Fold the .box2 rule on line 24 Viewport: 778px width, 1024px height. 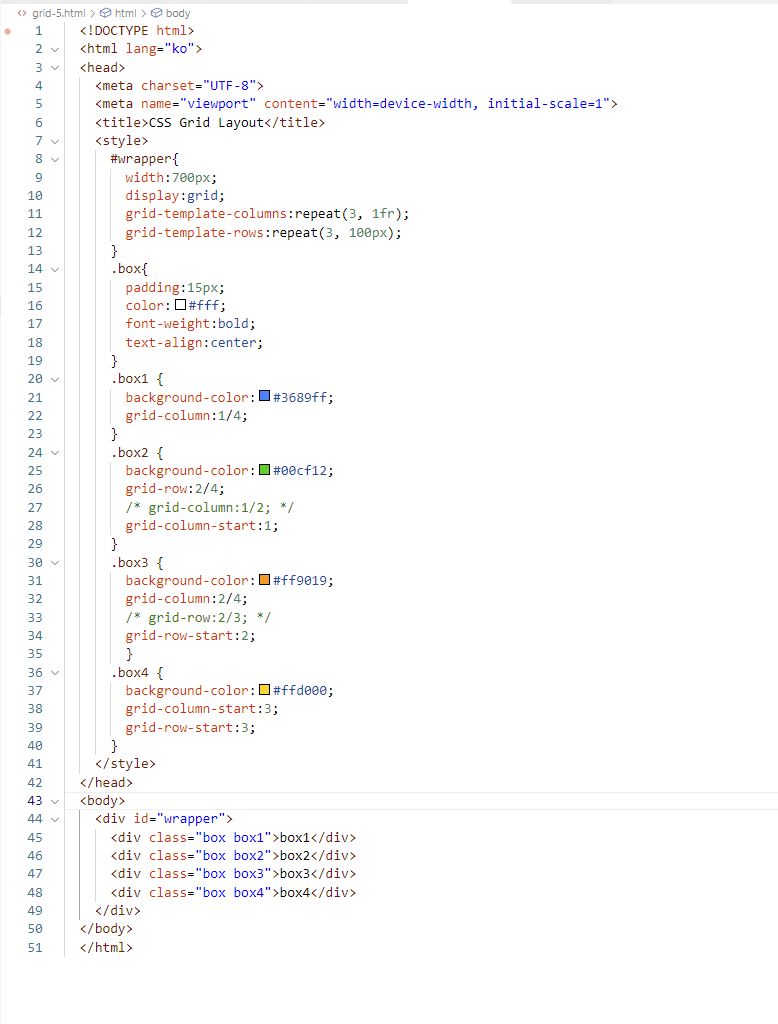[x=55, y=452]
